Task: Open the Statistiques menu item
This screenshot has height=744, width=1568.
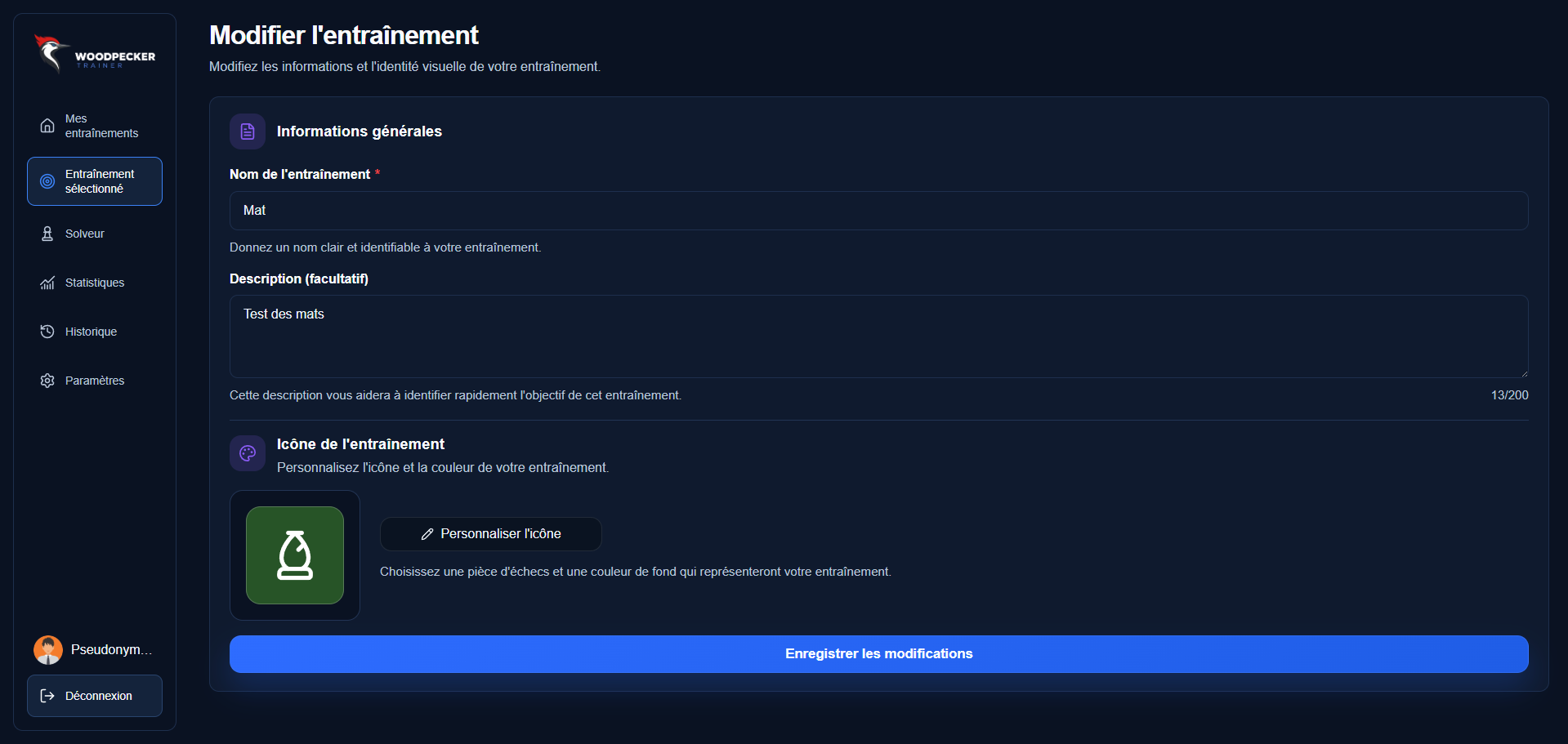Action: pyautogui.click(x=95, y=283)
